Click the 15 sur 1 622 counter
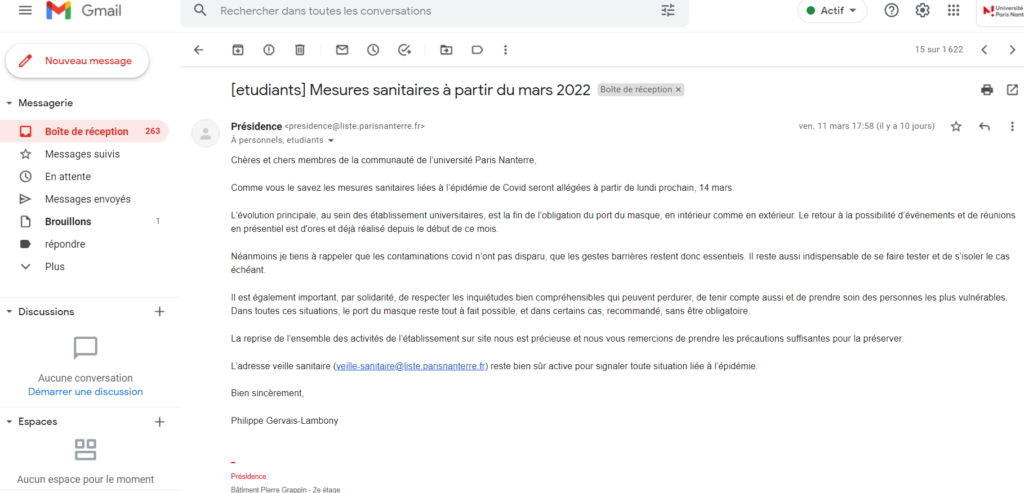The height and width of the screenshot is (493, 1024). coord(938,50)
